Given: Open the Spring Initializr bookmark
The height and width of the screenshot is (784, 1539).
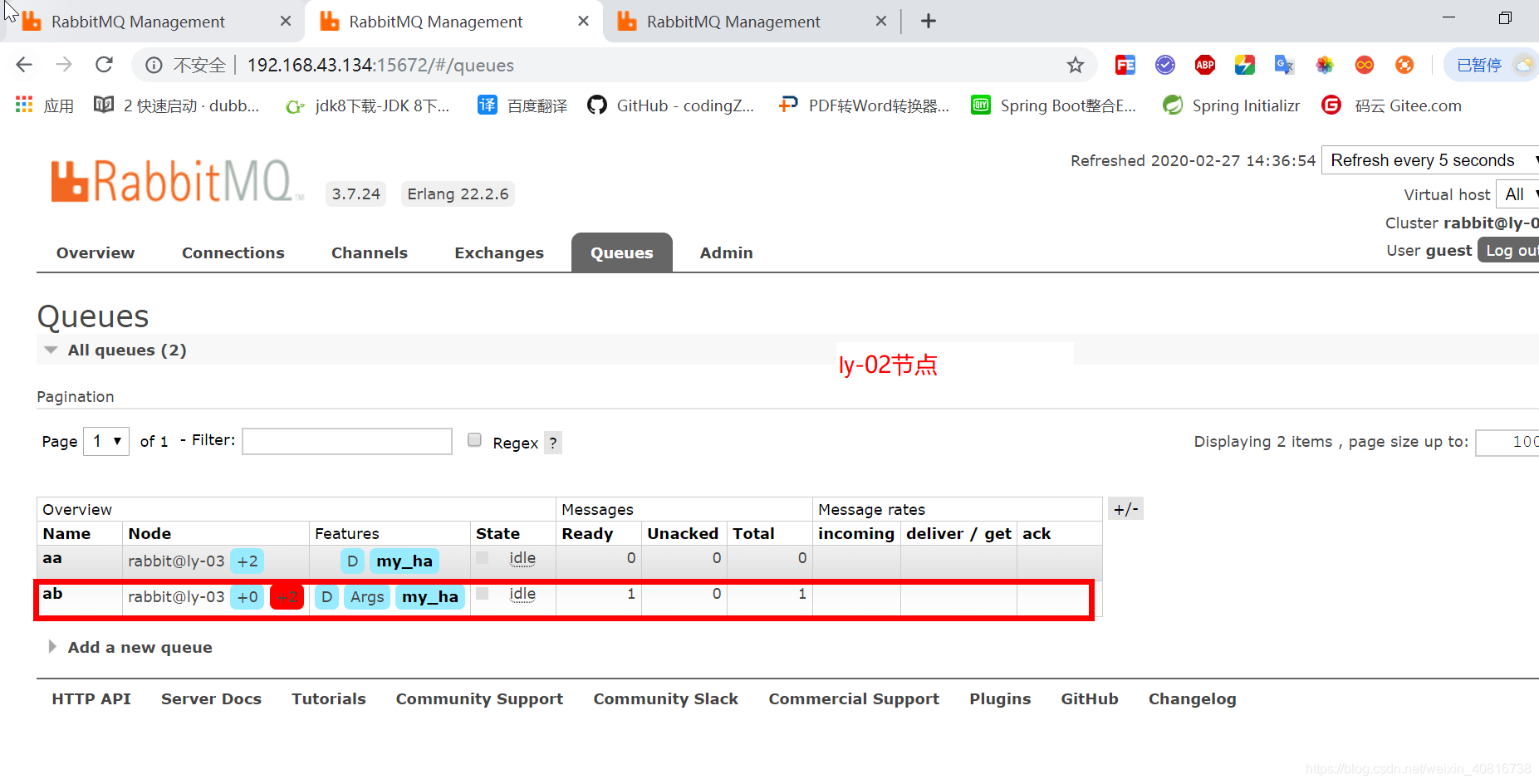Looking at the screenshot, I should [1232, 105].
